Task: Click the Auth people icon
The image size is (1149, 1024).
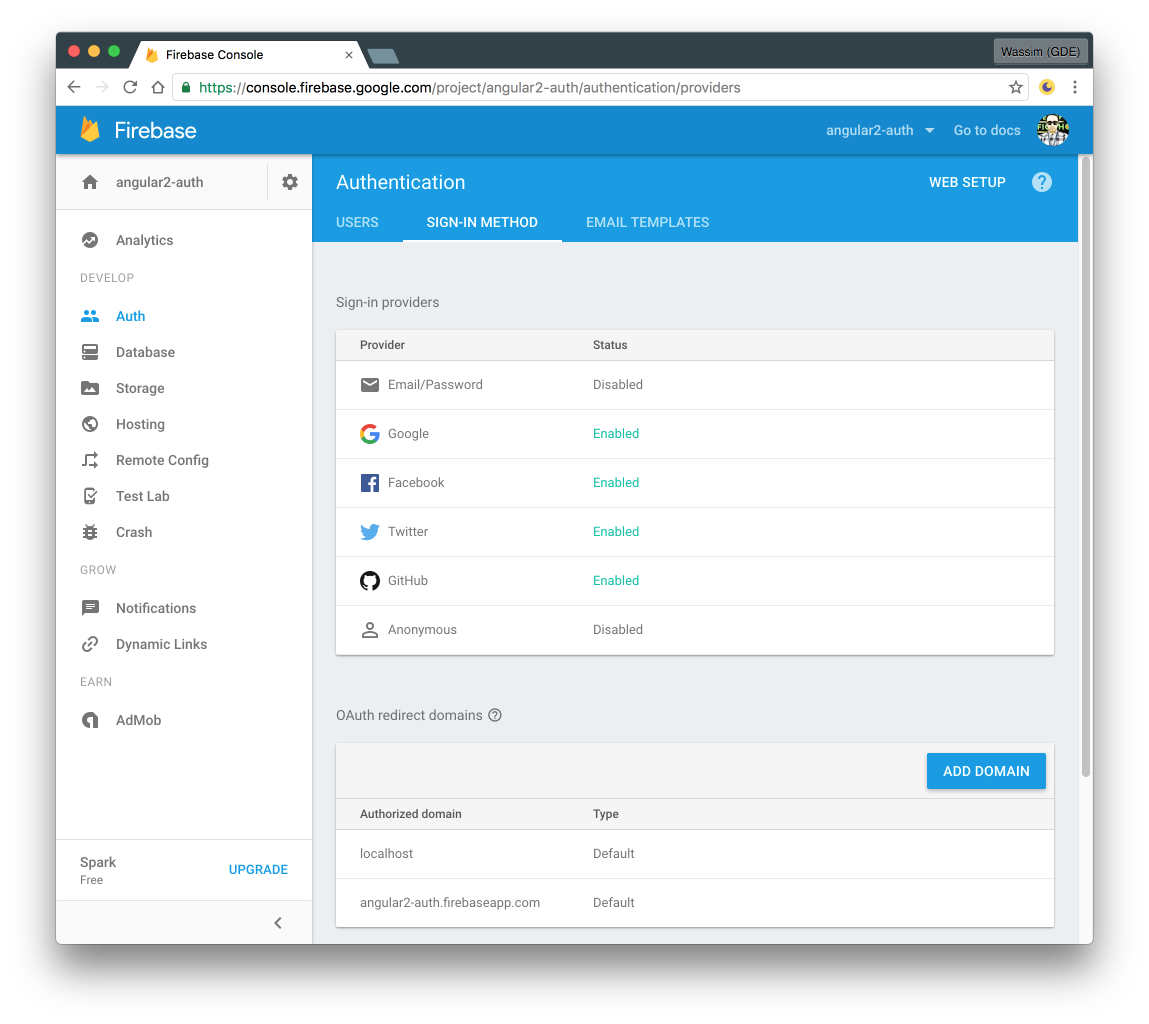Action: click(x=90, y=316)
